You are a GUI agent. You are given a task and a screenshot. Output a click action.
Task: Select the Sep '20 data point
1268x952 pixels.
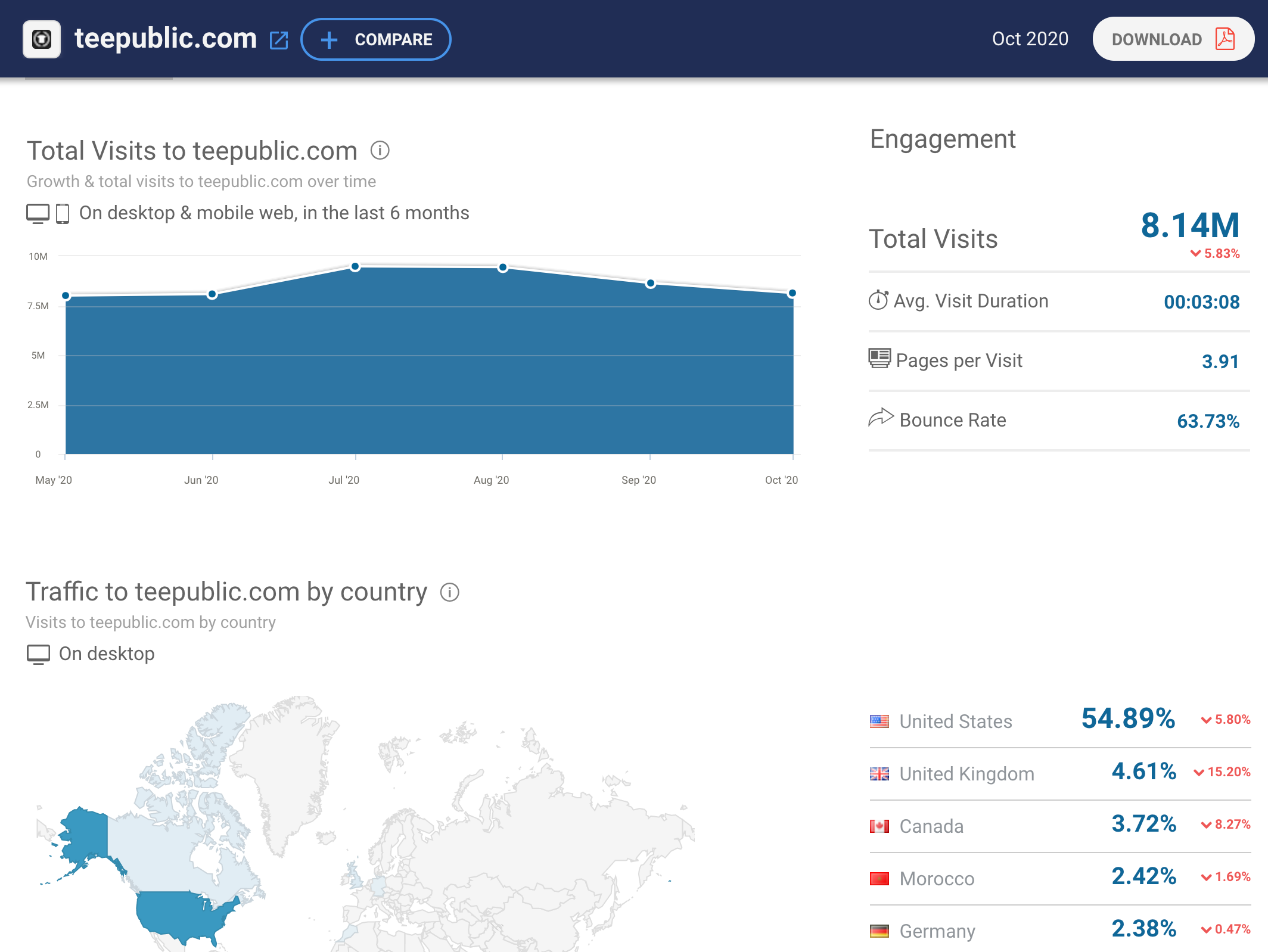click(x=651, y=284)
